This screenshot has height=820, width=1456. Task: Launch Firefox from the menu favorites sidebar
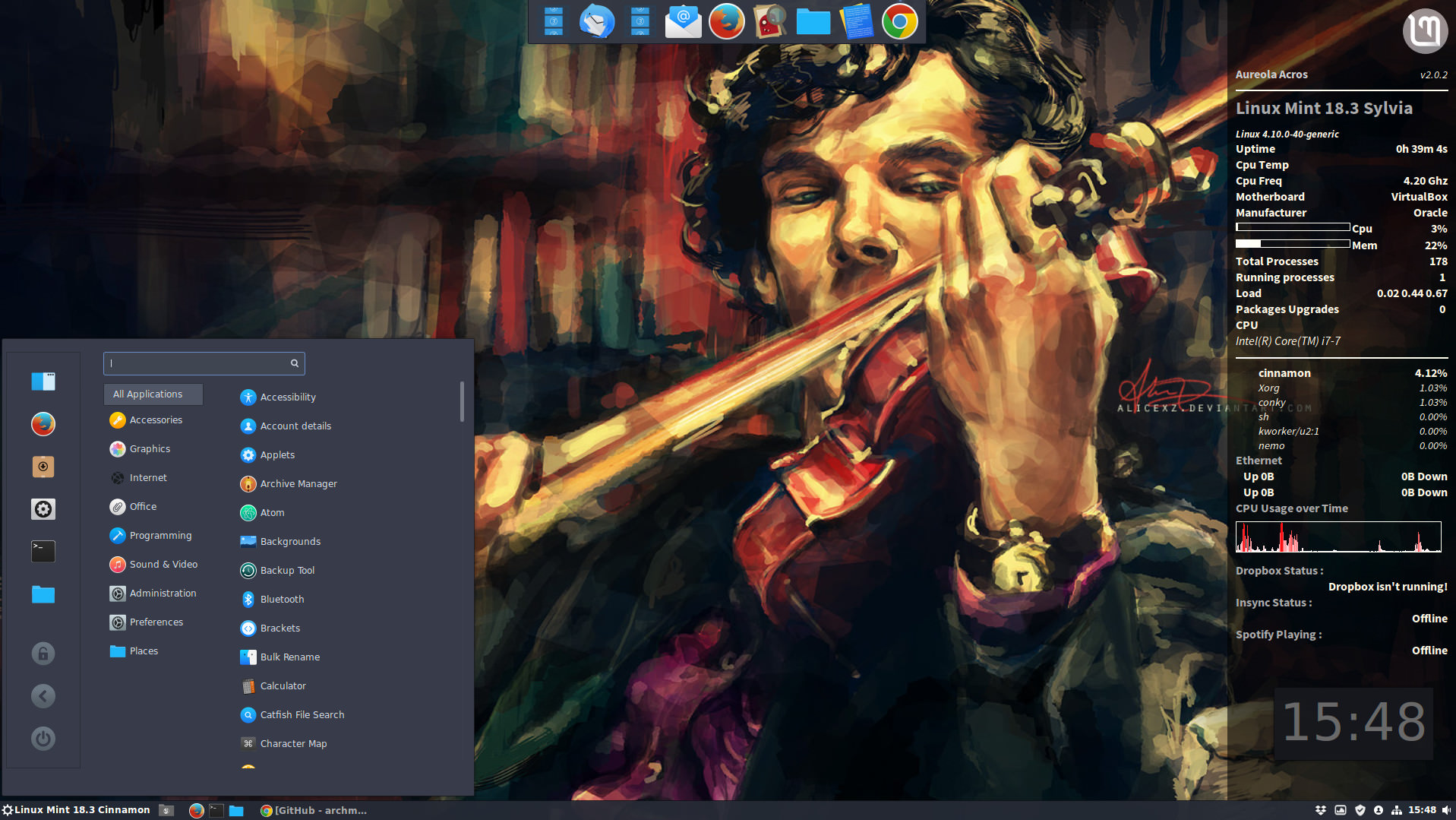(x=43, y=424)
